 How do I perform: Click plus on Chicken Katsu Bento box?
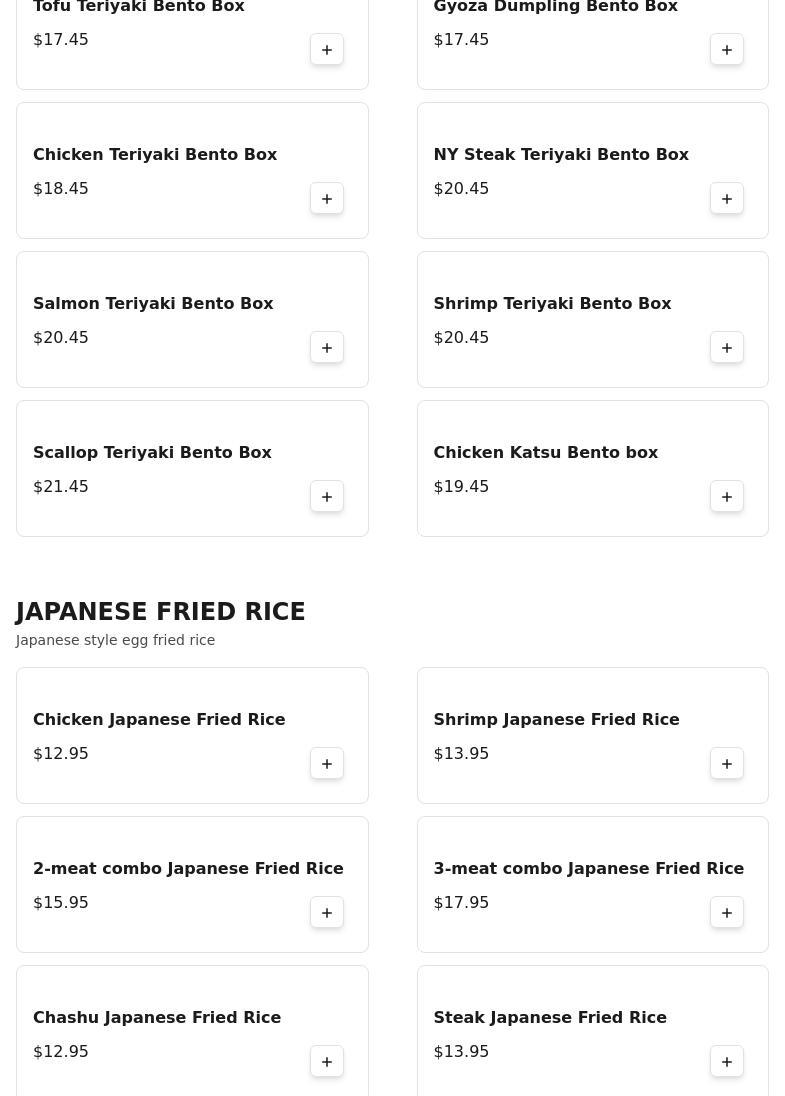coord(727,497)
